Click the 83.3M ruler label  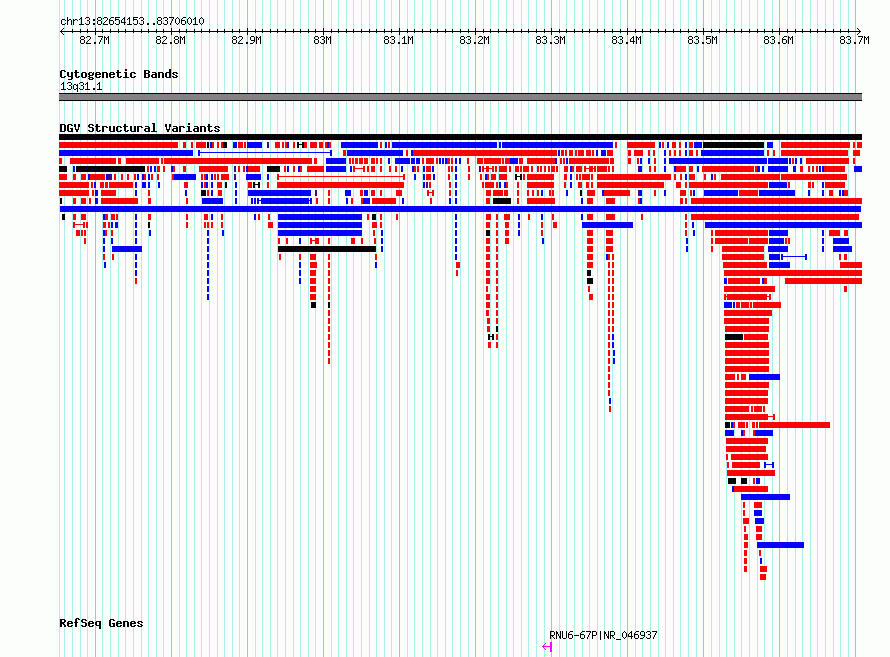click(551, 40)
